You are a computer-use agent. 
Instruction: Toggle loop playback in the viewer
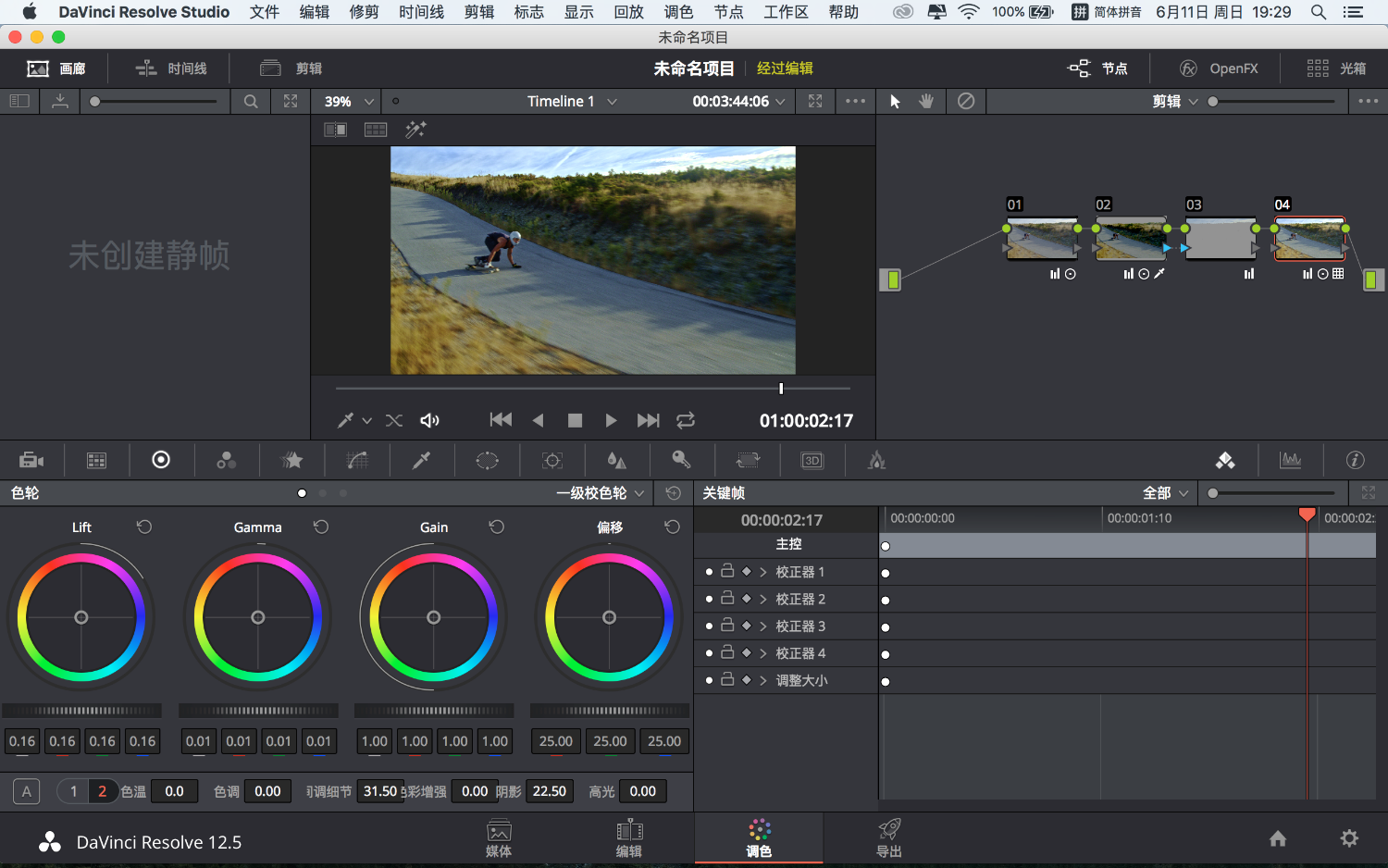tap(686, 420)
